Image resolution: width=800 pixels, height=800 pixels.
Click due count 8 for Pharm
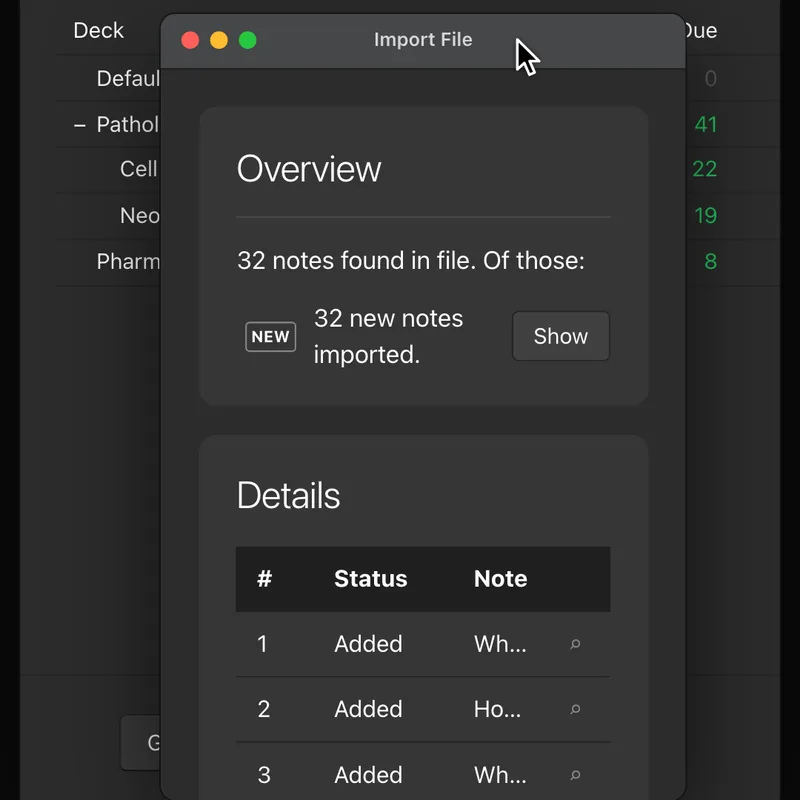(x=711, y=261)
